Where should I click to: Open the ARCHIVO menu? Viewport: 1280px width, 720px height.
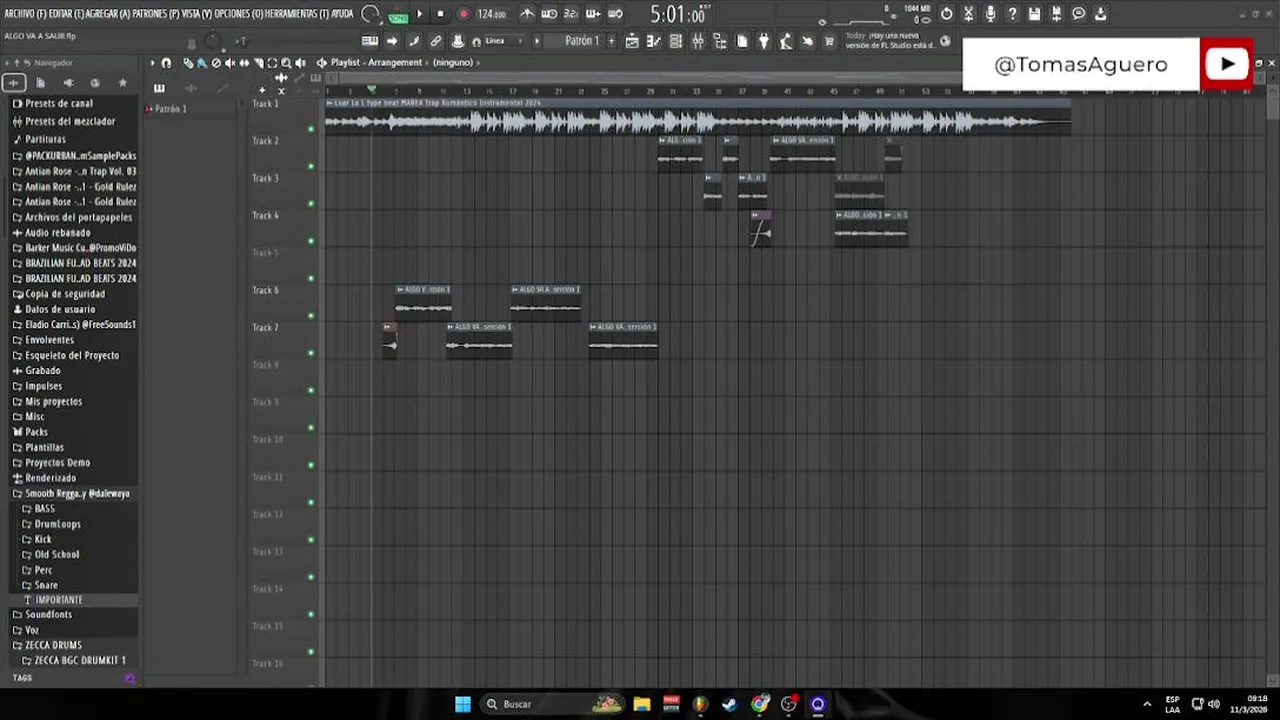25,14
